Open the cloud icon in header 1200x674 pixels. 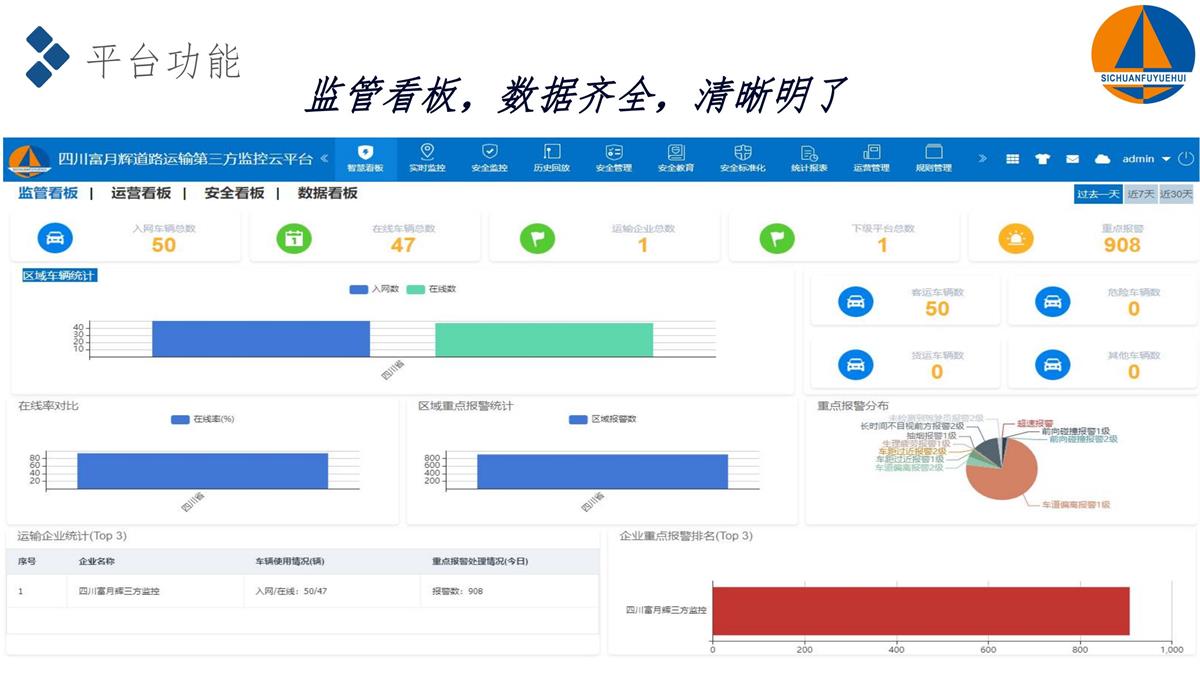(x=1102, y=159)
